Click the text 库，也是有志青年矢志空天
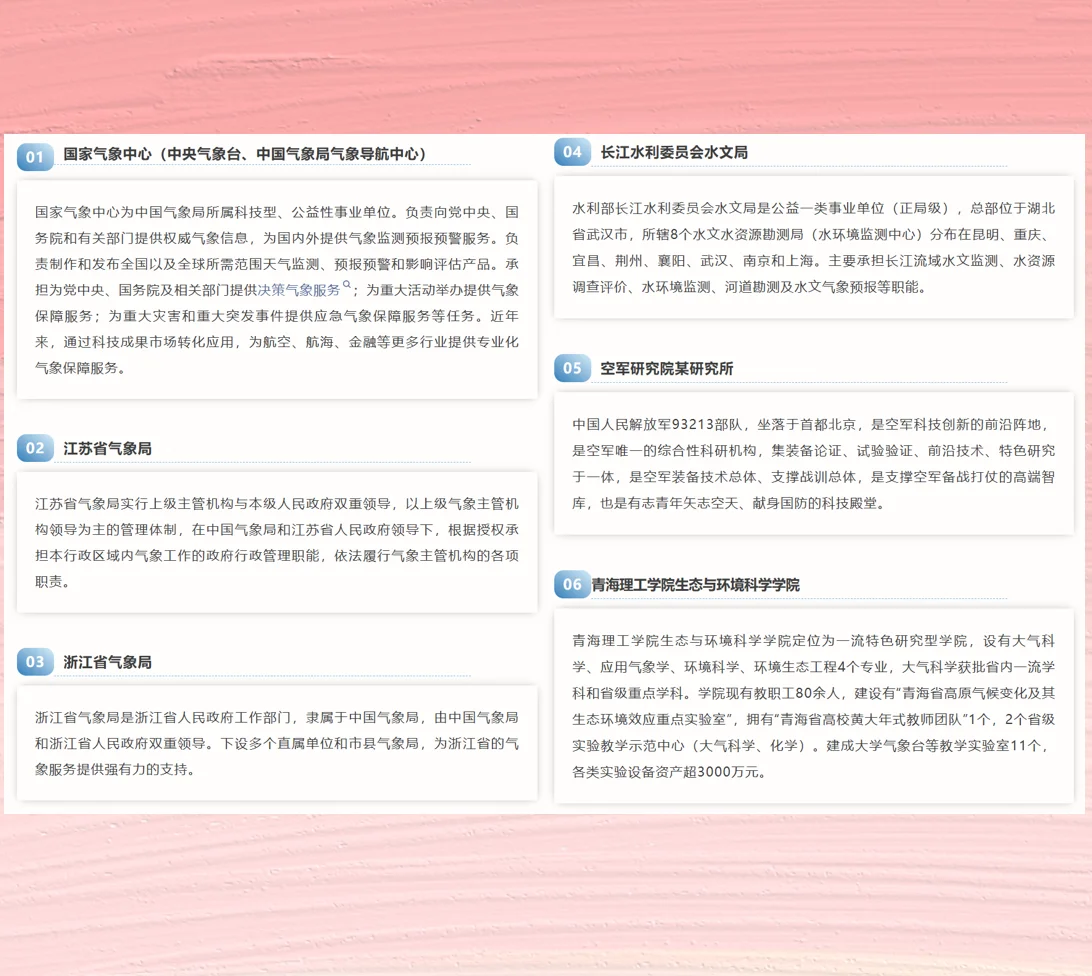Image resolution: width=1092 pixels, height=976 pixels. point(655,503)
